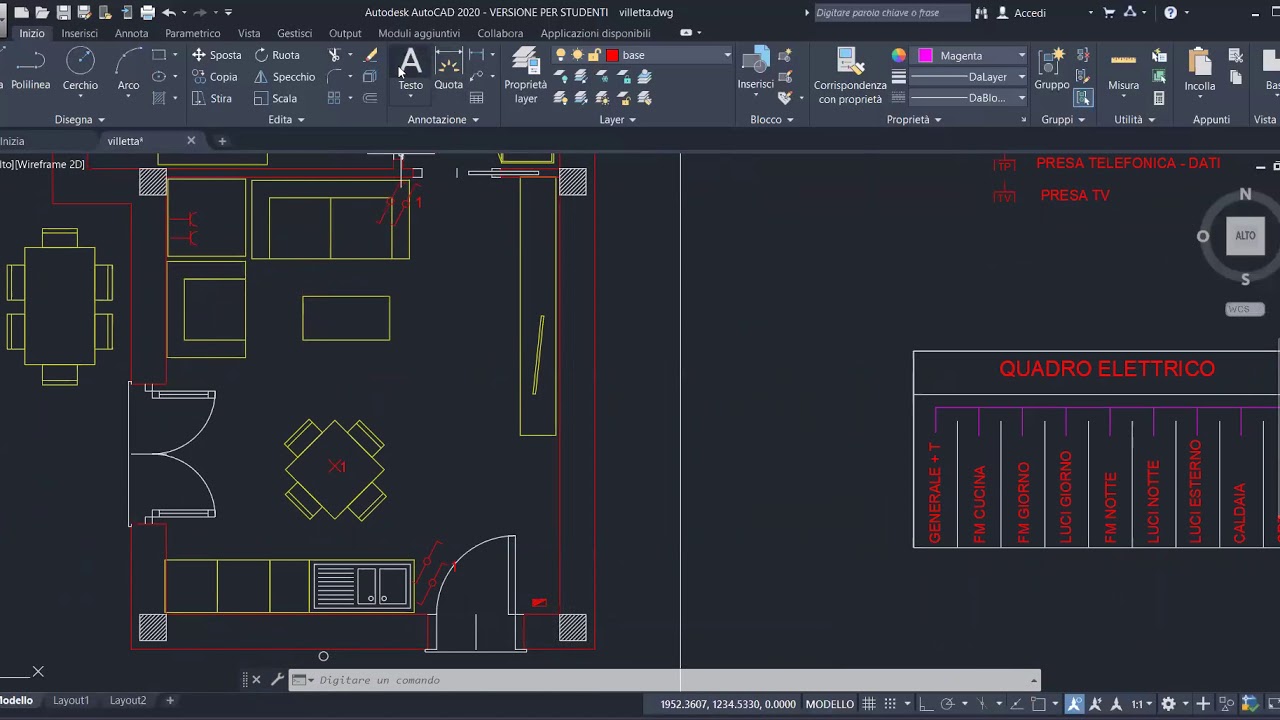The height and width of the screenshot is (720, 1280).
Task: Click the Stira stretch tool
Action: point(211,98)
